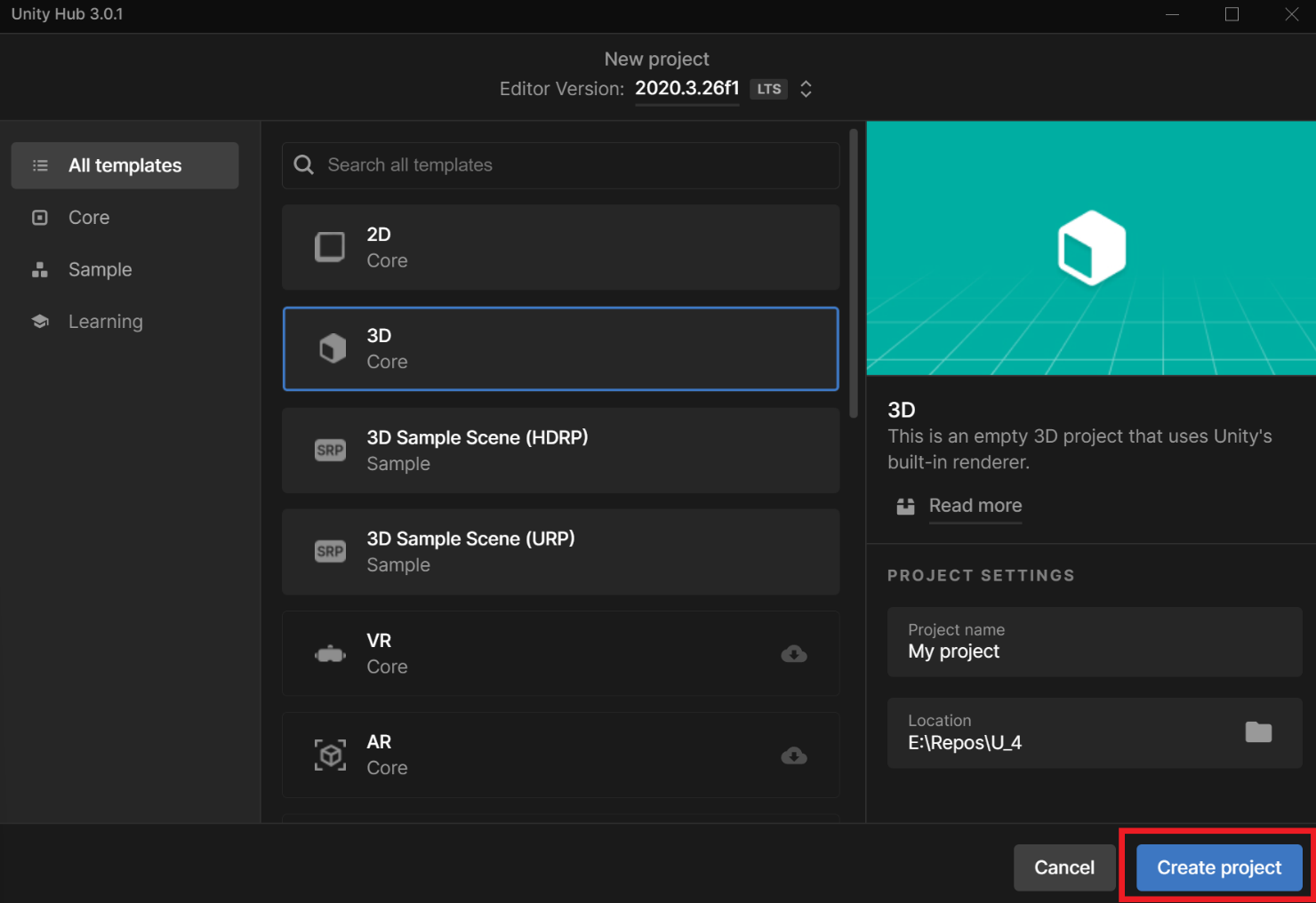The image size is (1316, 903).
Task: Select the 3D Core template
Action: pos(561,348)
